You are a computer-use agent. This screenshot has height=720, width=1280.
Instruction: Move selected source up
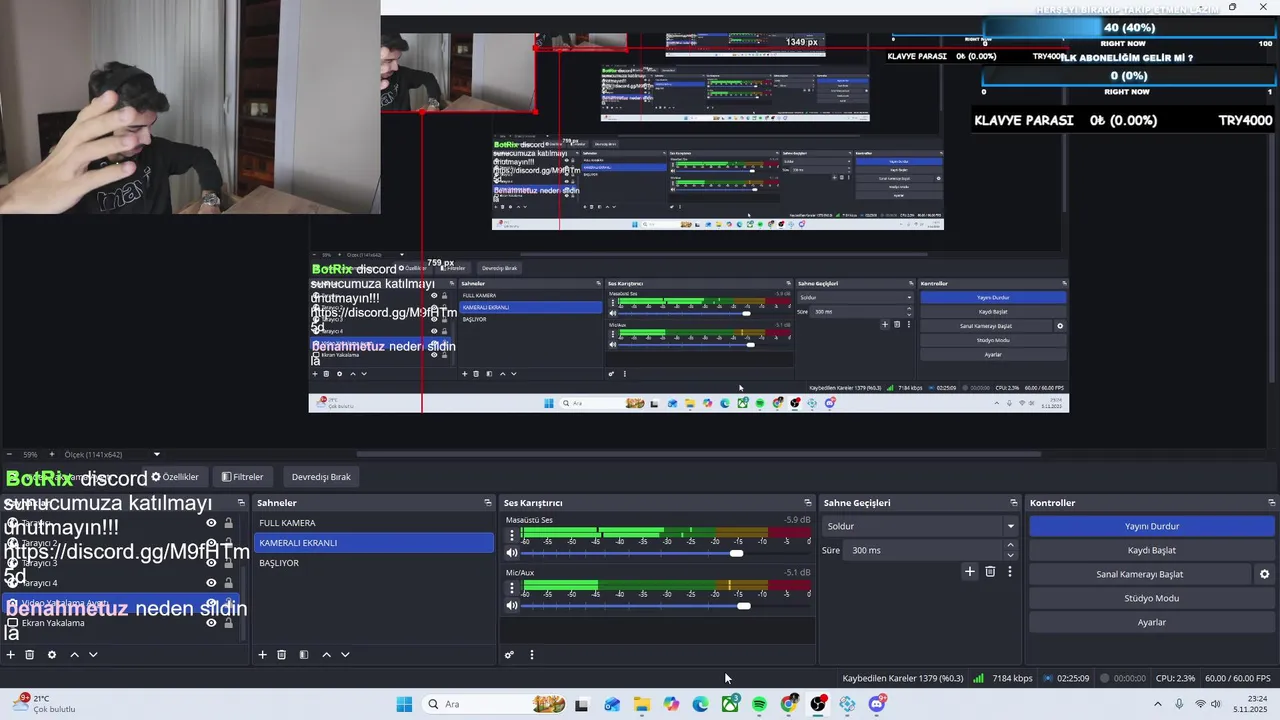(74, 655)
